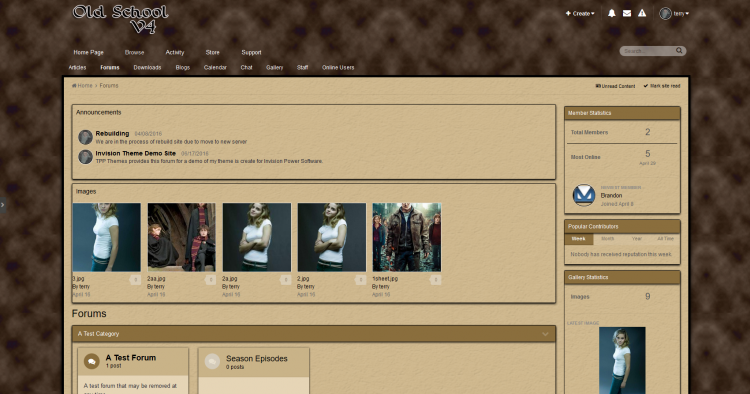Click the Search input field
Image resolution: width=750 pixels, height=394 pixels.
648,51
